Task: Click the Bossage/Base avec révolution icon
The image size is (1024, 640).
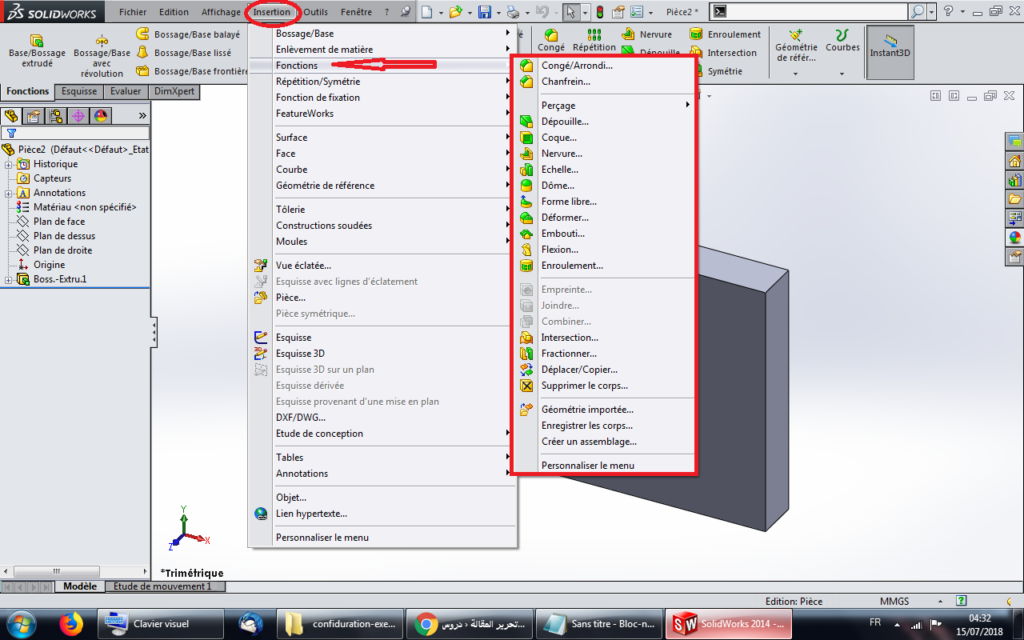Action: pyautogui.click(x=101, y=40)
